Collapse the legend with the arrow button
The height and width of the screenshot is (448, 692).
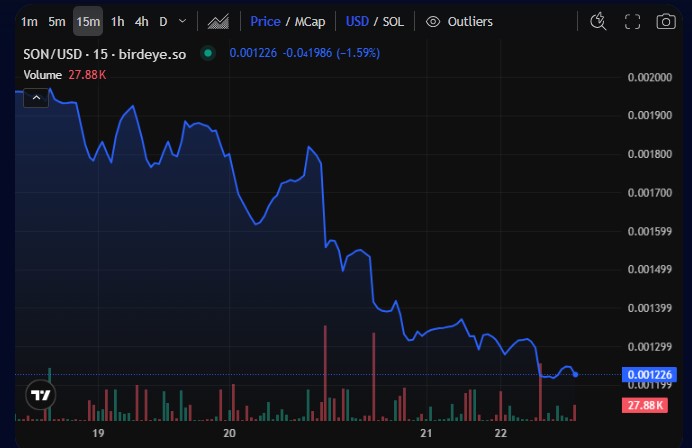pyautogui.click(x=35, y=97)
